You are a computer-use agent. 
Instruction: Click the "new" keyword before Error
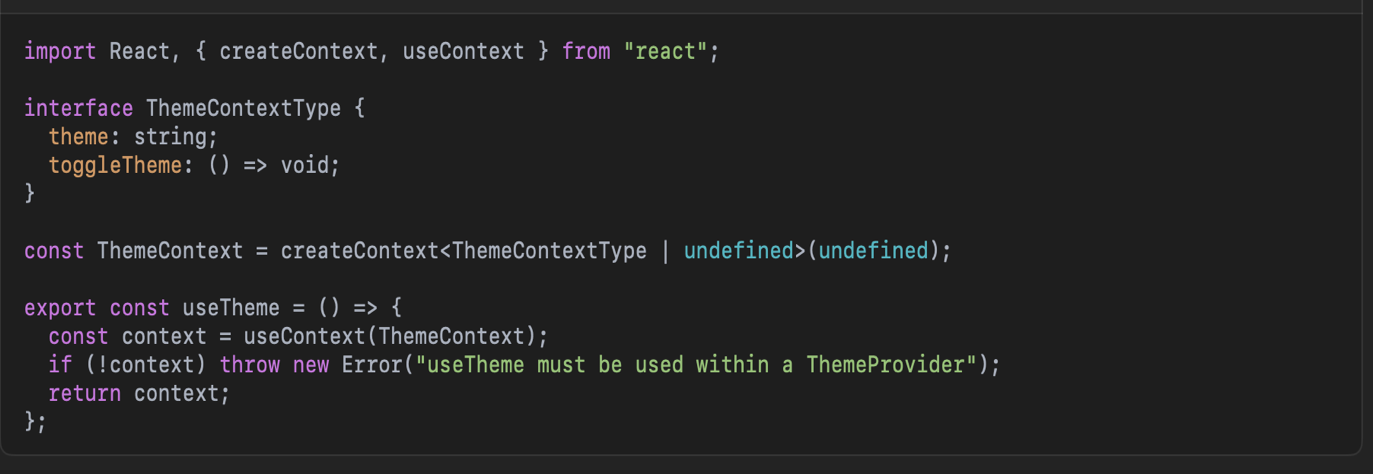311,365
